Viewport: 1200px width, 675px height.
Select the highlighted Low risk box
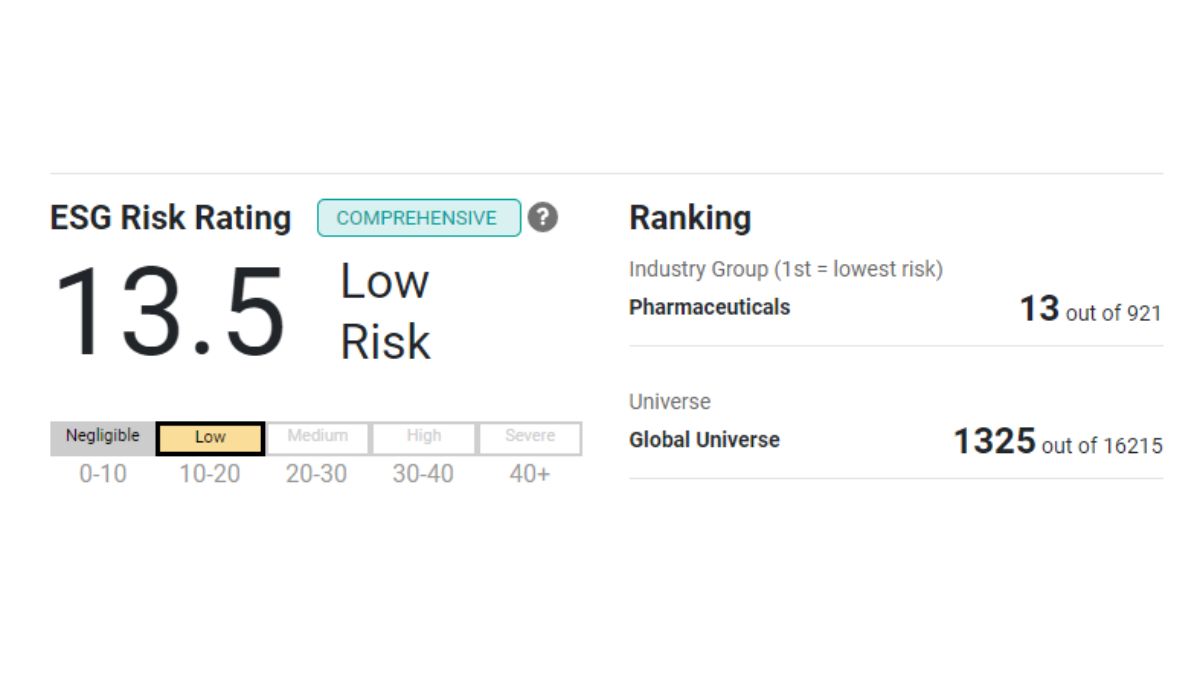210,438
